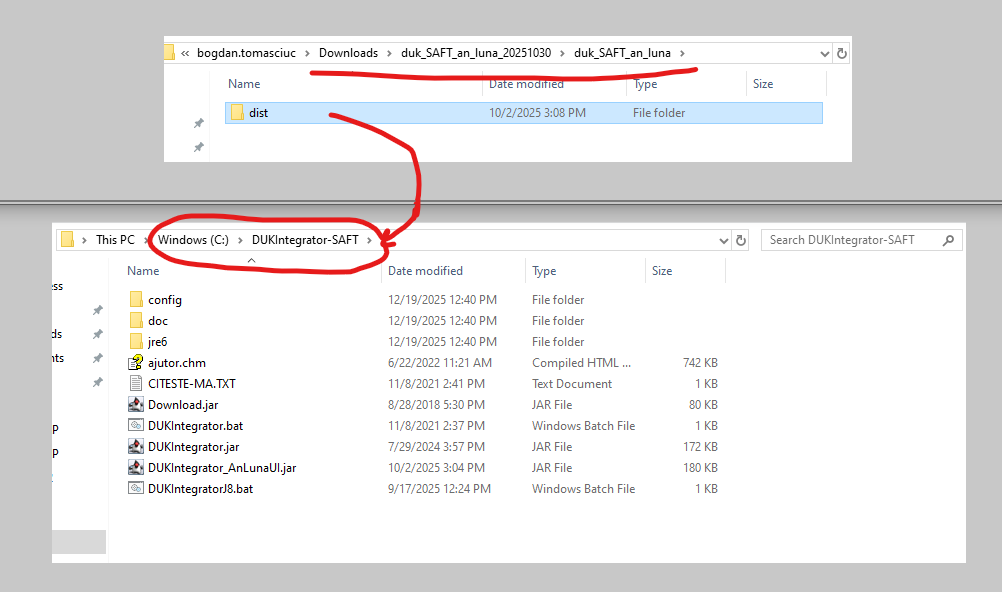Select the DUKIntegrator.bat batch file icon
The image size is (1002, 592).
coord(136,426)
